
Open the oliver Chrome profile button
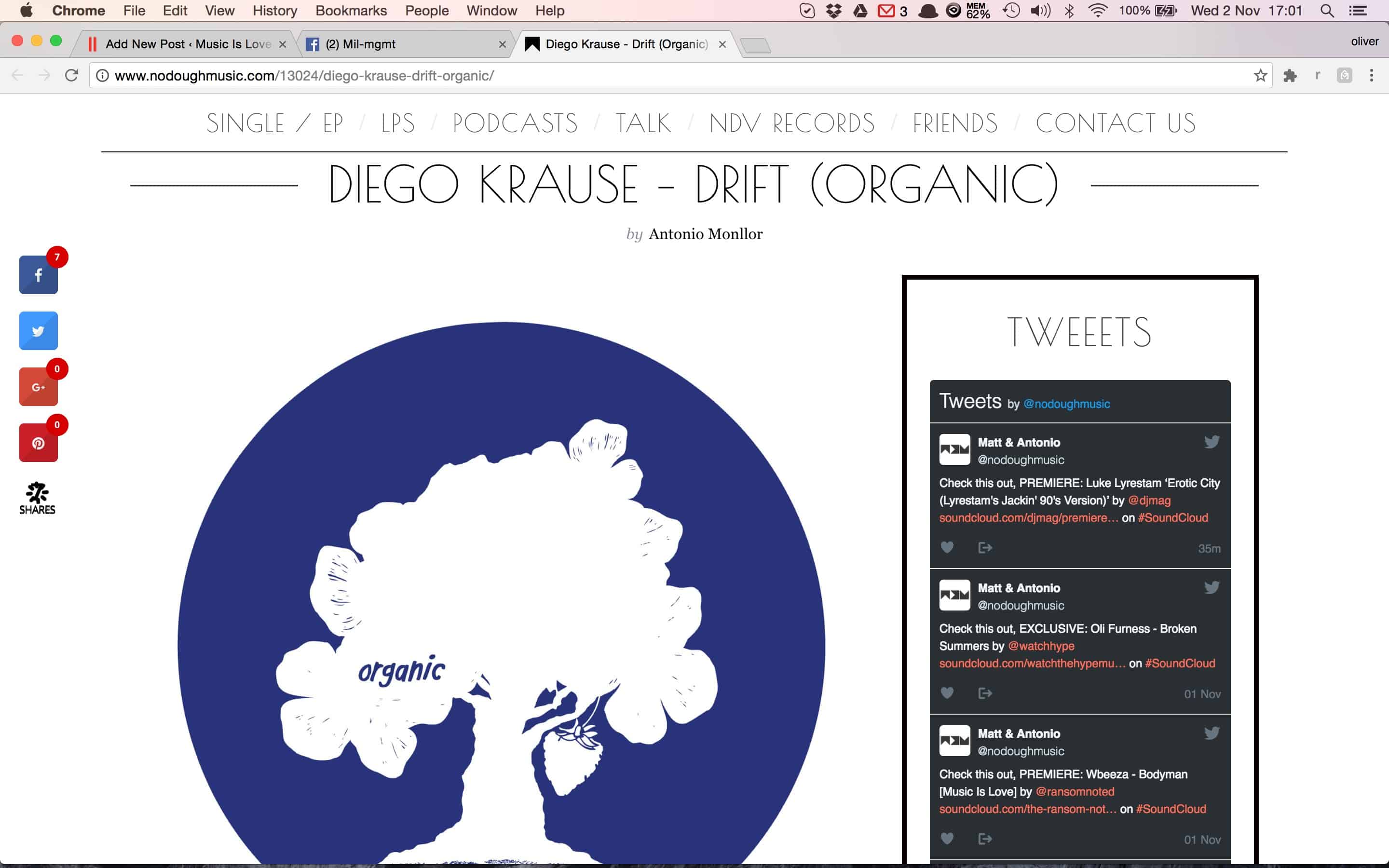[1364, 41]
